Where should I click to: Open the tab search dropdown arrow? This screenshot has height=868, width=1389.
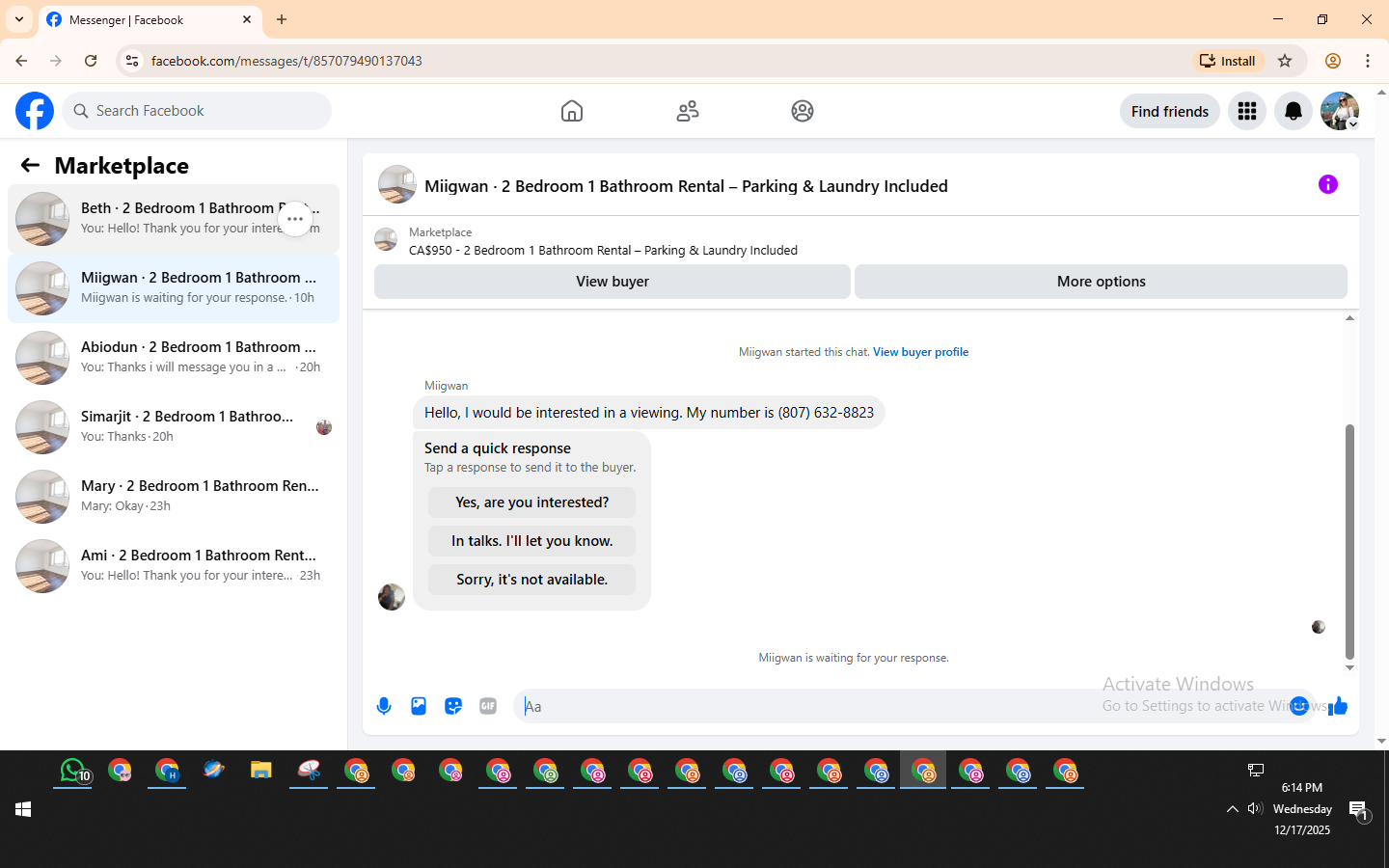[19, 19]
